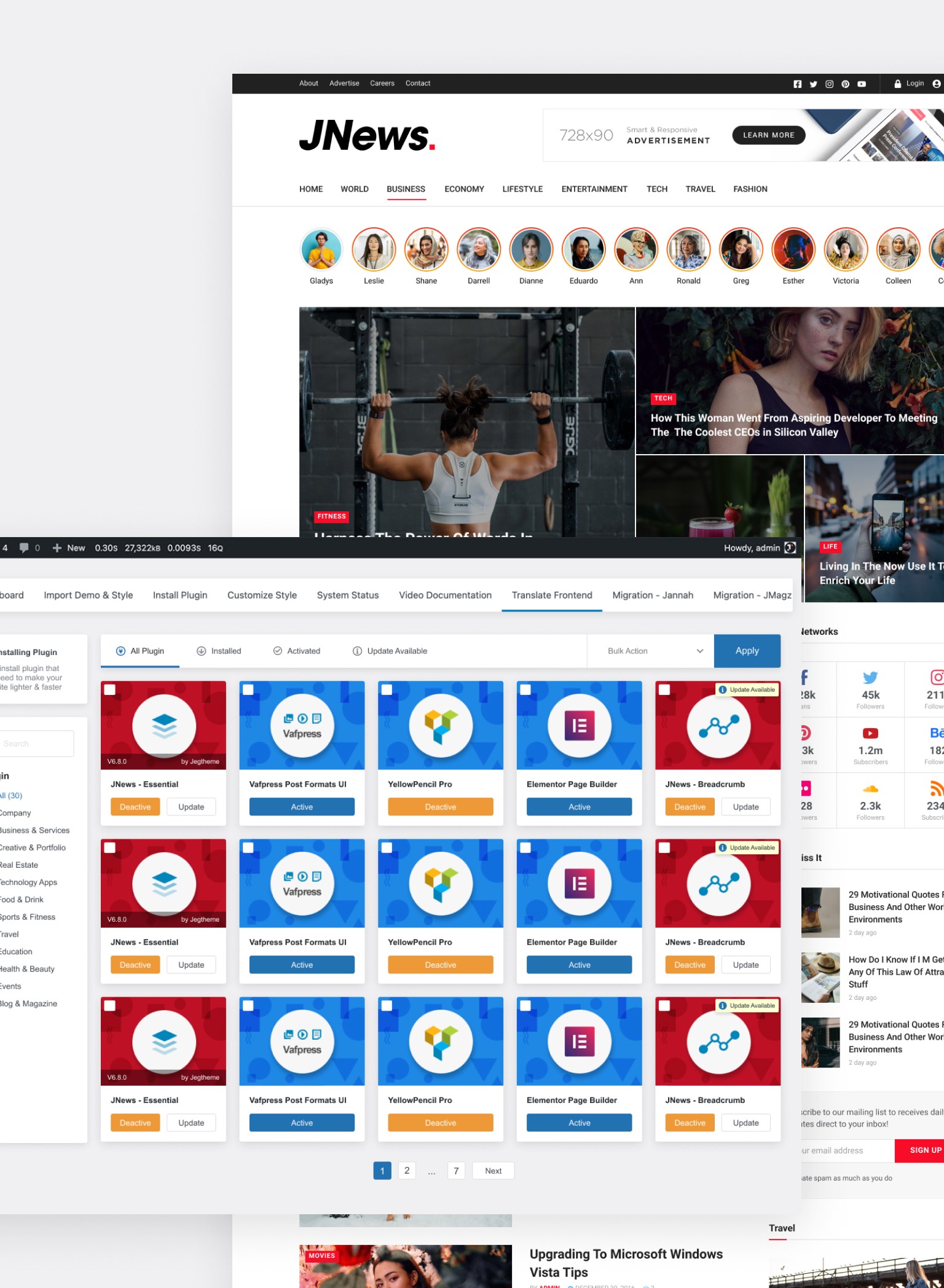Image resolution: width=944 pixels, height=1288 pixels.
Task: Click the YouTube 1.2m subscribers counter icon
Action: coord(870,733)
